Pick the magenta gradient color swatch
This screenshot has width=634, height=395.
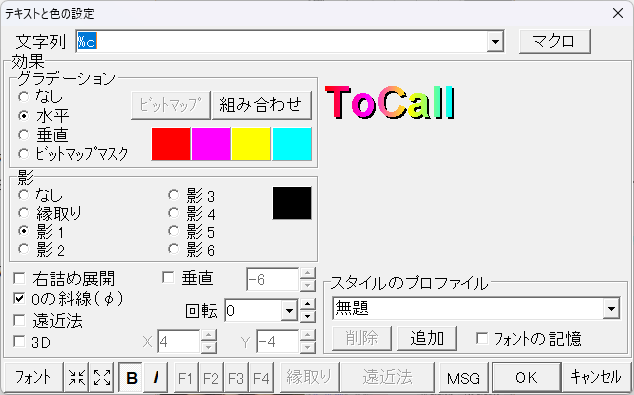pyautogui.click(x=211, y=144)
